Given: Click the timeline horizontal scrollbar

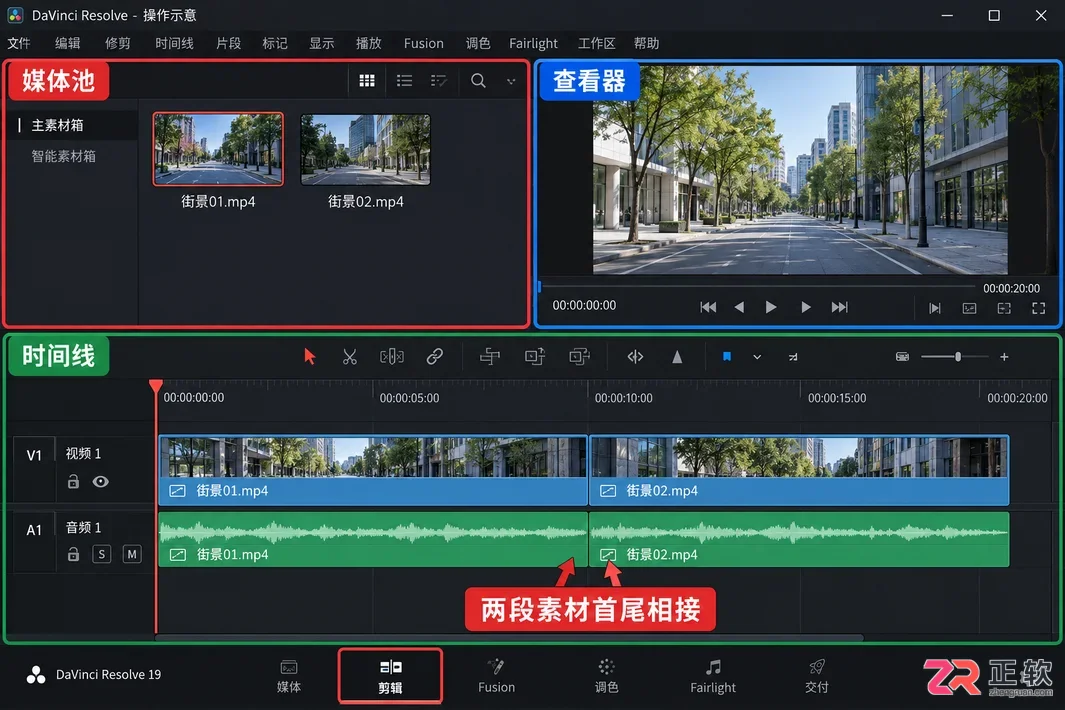Looking at the screenshot, I should pyautogui.click(x=509, y=638).
